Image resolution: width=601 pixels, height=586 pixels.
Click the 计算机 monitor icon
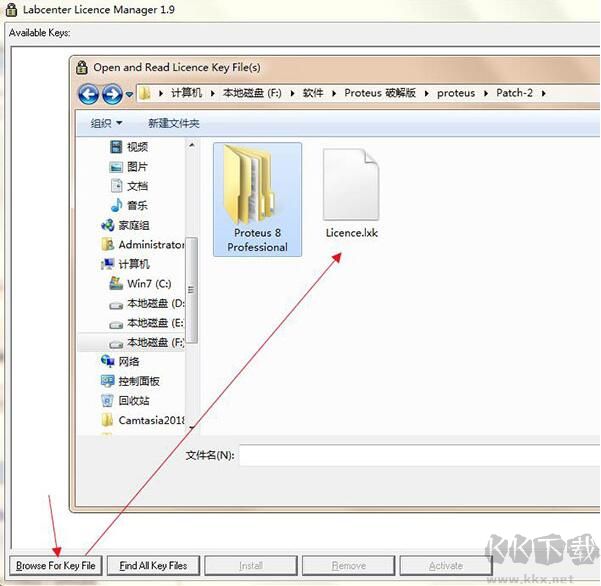click(x=108, y=264)
